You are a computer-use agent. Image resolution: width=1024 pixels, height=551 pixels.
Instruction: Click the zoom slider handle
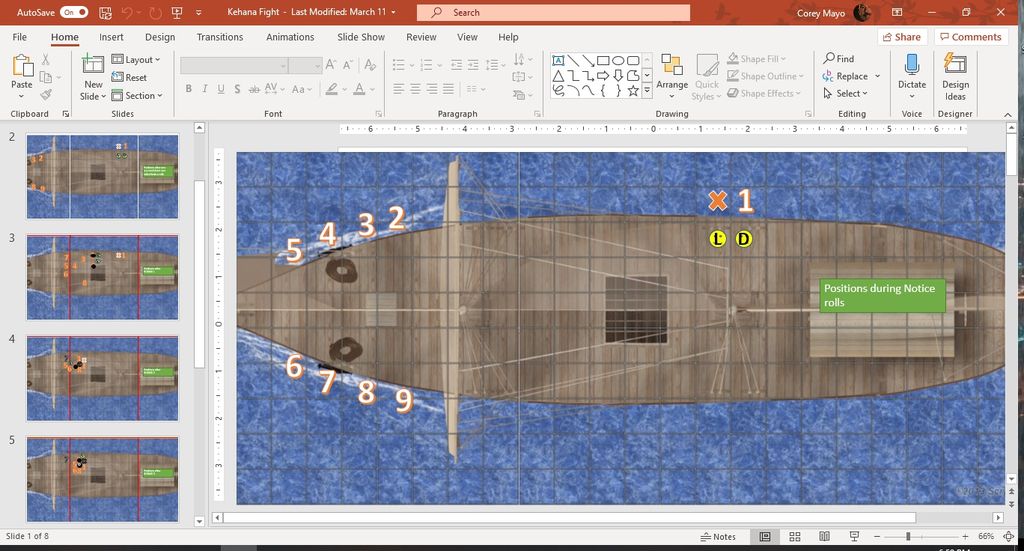click(x=908, y=537)
